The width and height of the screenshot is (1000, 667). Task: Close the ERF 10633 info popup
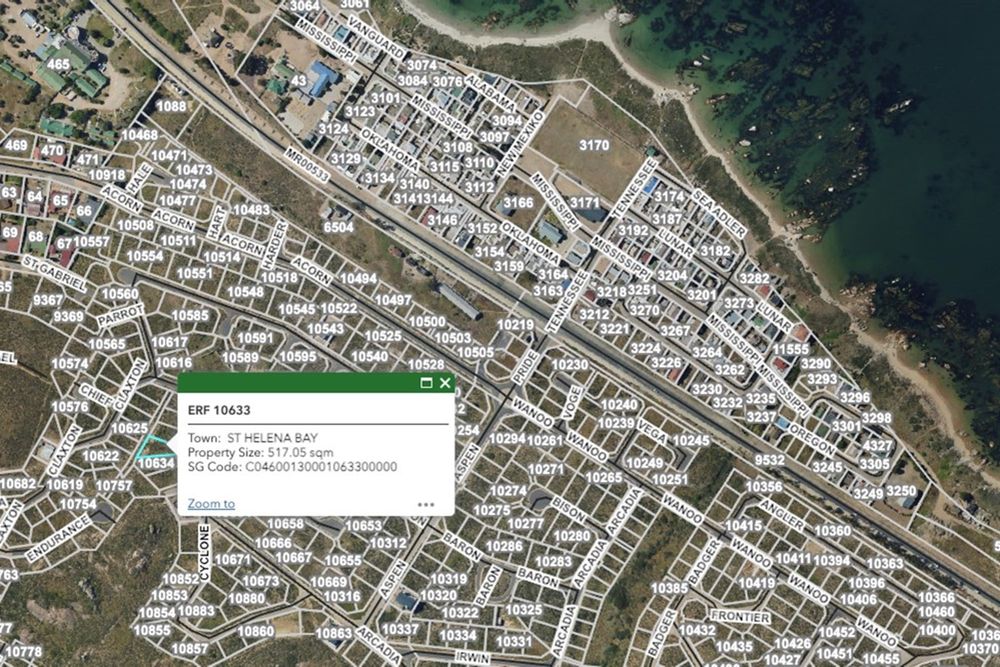click(x=445, y=383)
